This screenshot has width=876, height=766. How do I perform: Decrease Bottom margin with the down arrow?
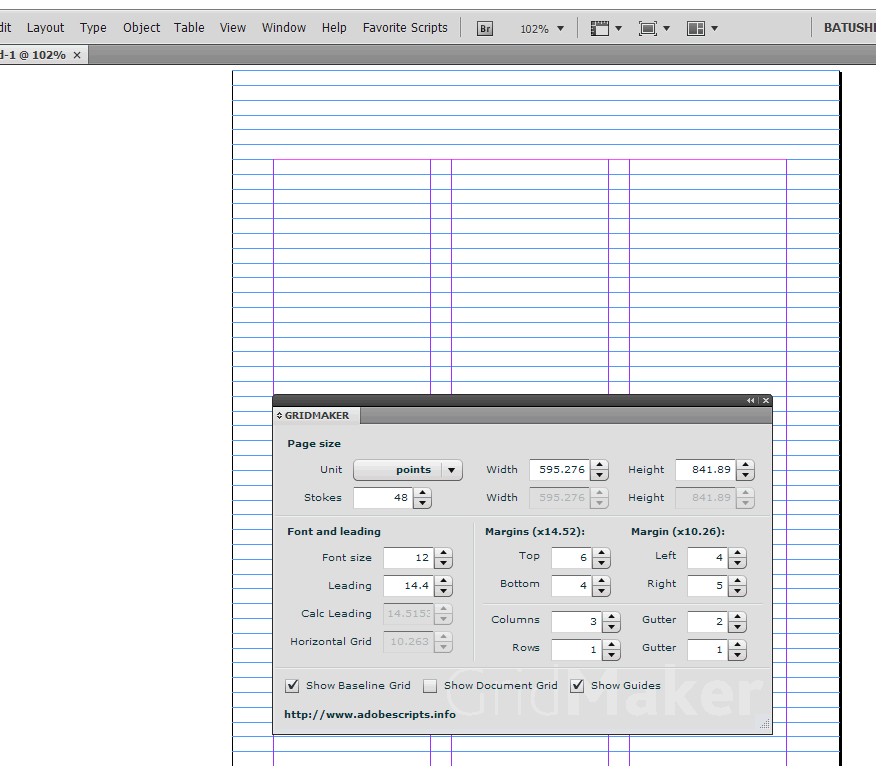pyautogui.click(x=601, y=591)
